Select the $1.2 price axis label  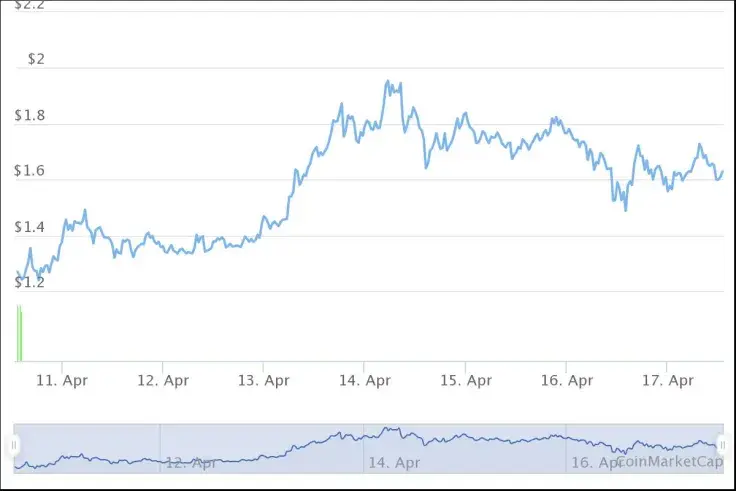point(30,282)
